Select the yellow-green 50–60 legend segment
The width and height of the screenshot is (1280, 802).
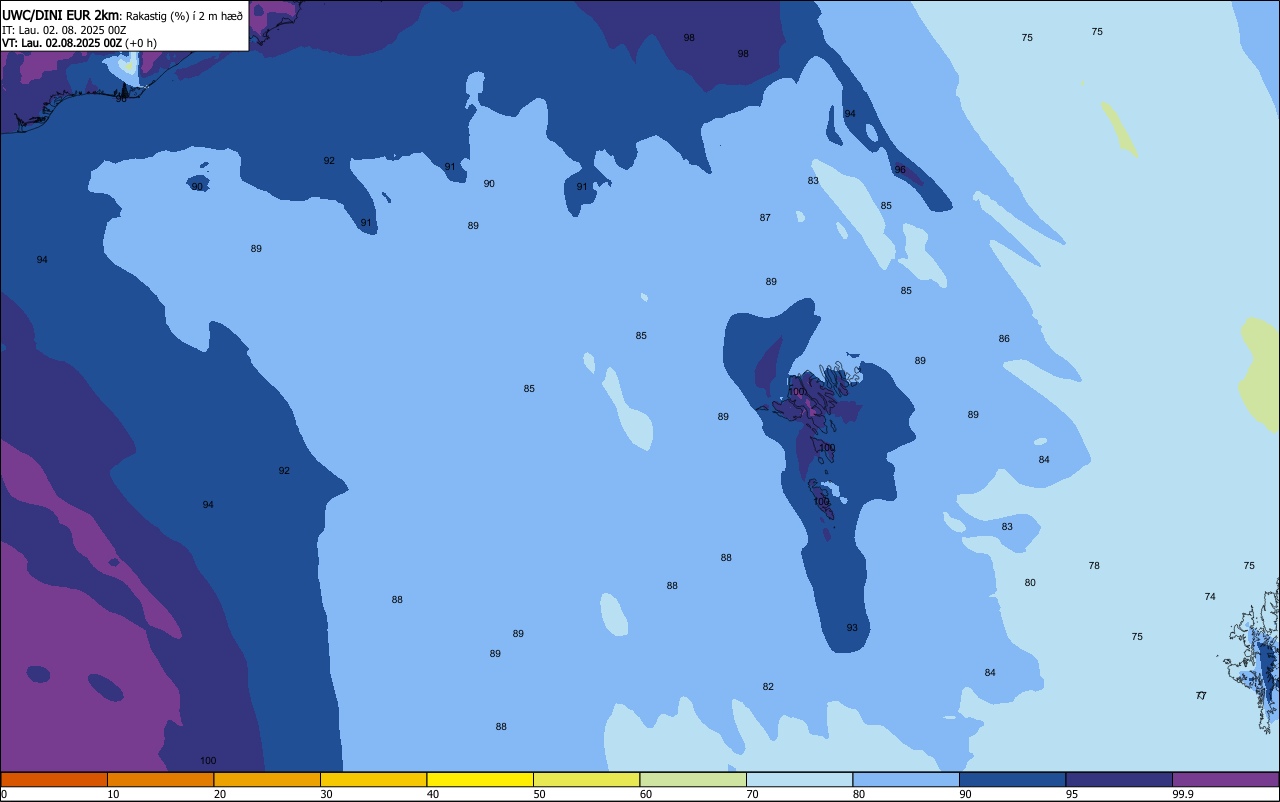(586, 779)
